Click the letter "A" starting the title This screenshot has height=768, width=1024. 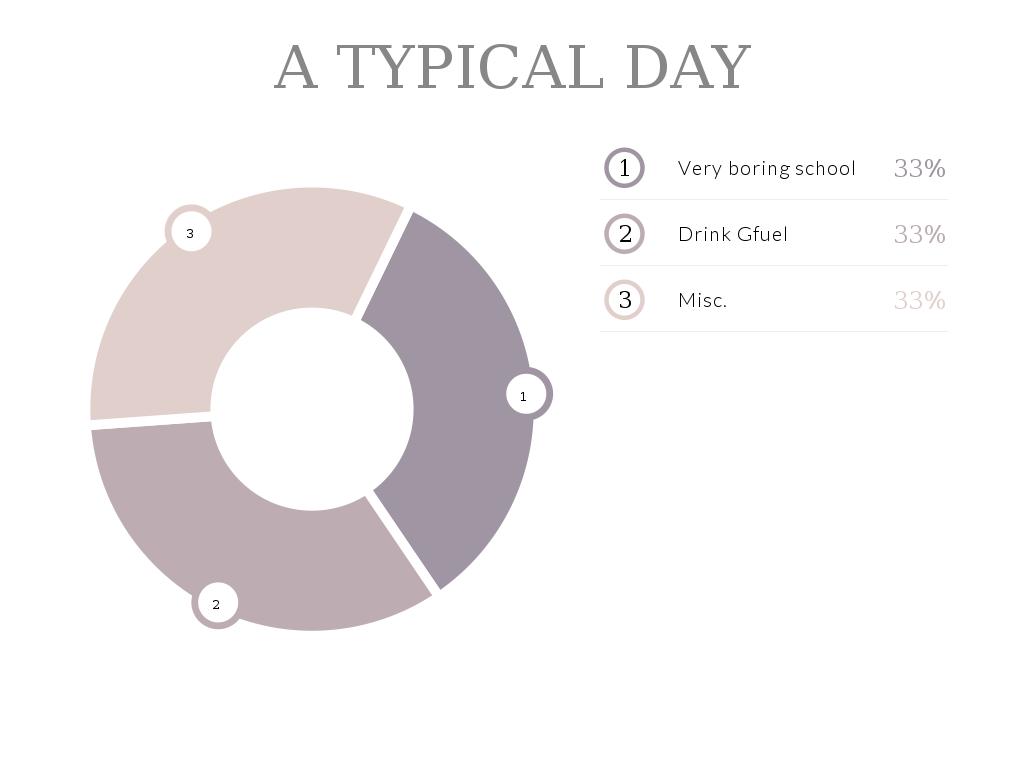pos(296,68)
